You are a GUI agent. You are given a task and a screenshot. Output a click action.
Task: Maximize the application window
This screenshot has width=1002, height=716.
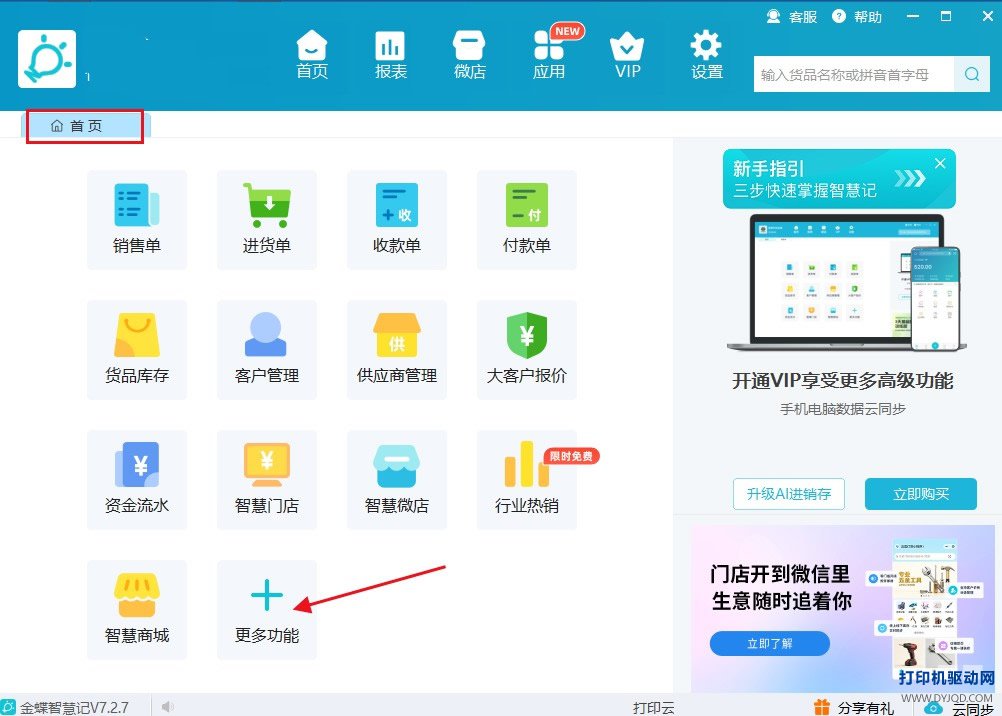946,16
